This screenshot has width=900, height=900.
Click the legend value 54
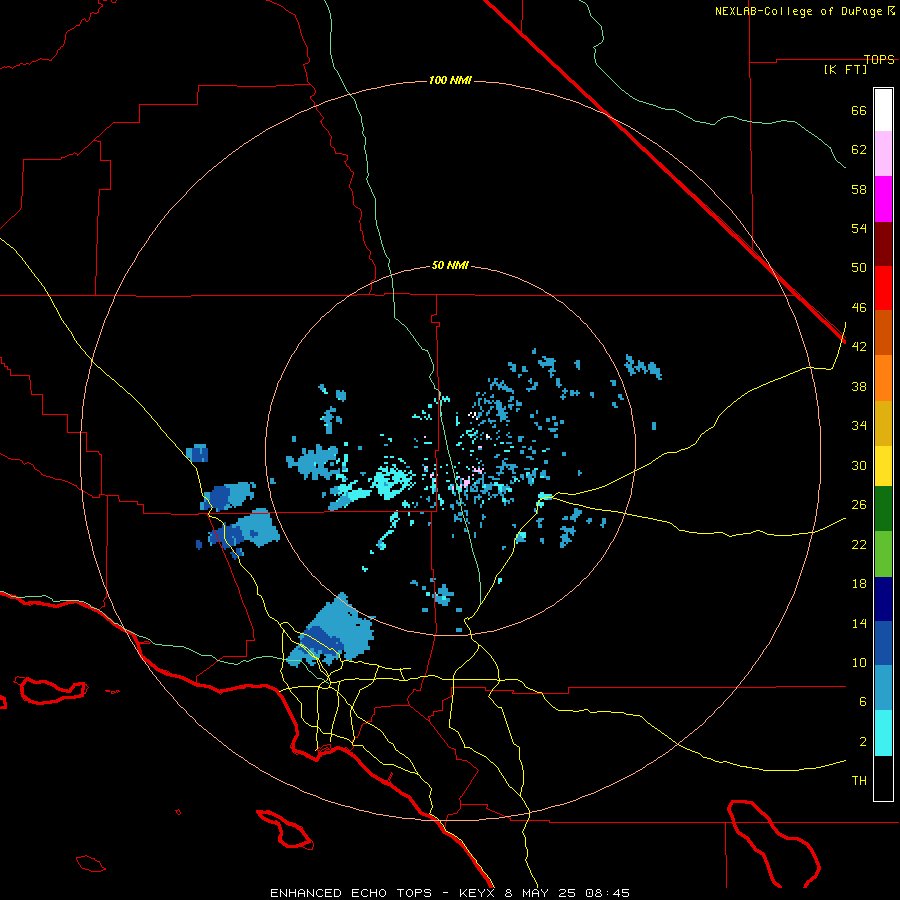(859, 228)
